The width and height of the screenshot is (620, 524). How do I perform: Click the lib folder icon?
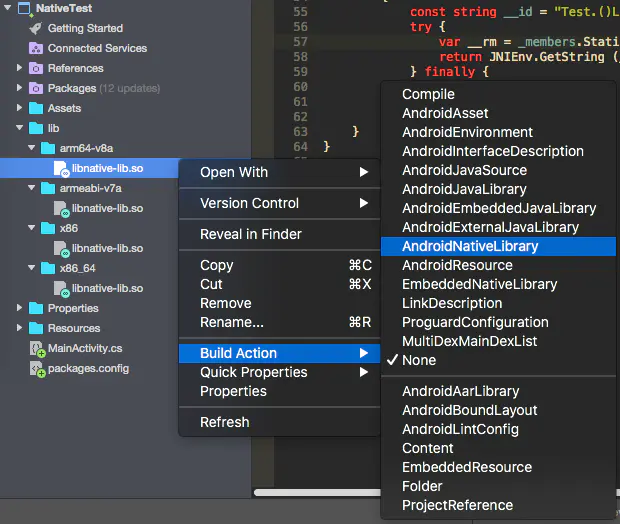(36, 128)
